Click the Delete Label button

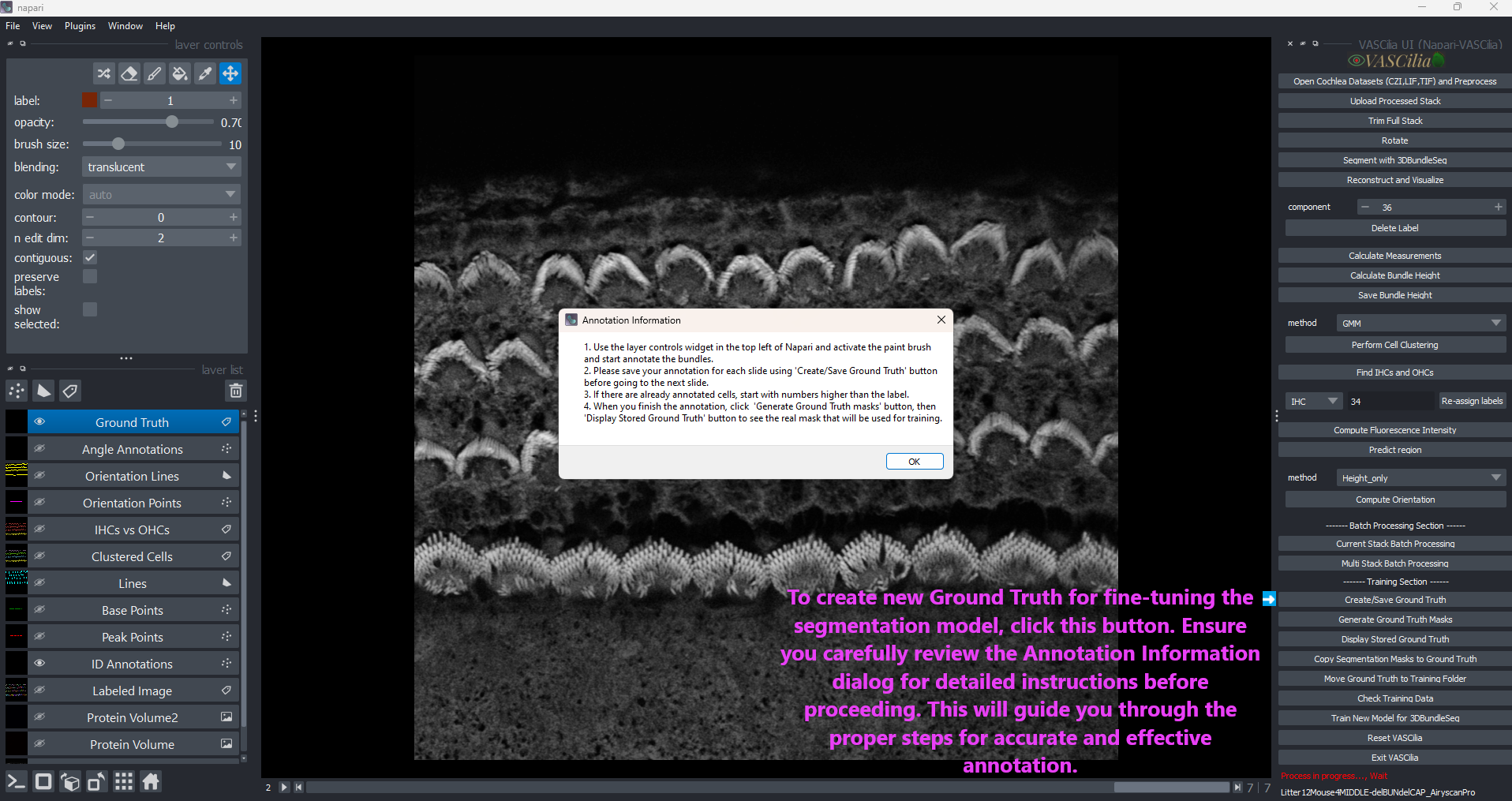[x=1395, y=228]
